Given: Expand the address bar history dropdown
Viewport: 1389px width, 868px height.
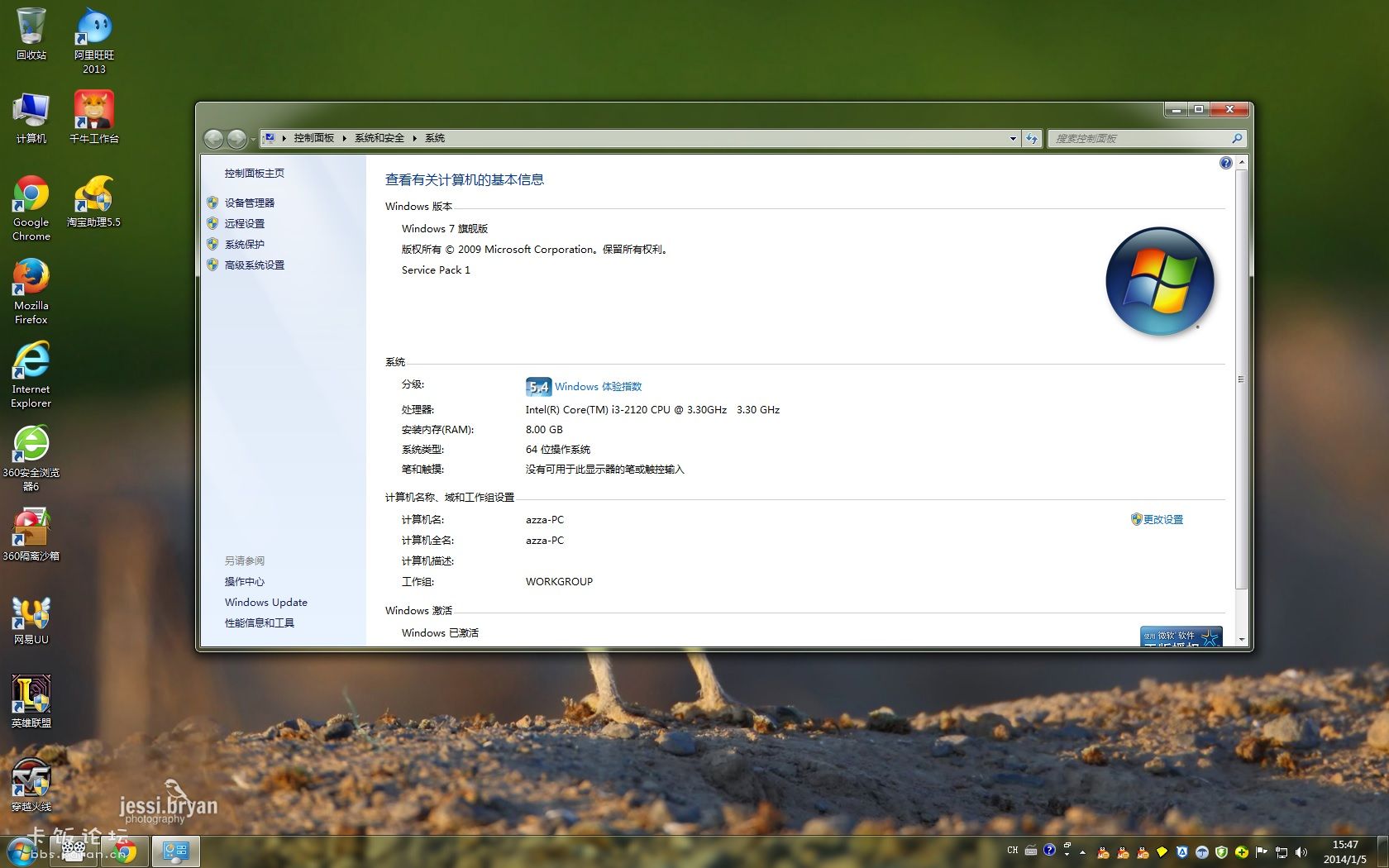Looking at the screenshot, I should pos(1013,138).
